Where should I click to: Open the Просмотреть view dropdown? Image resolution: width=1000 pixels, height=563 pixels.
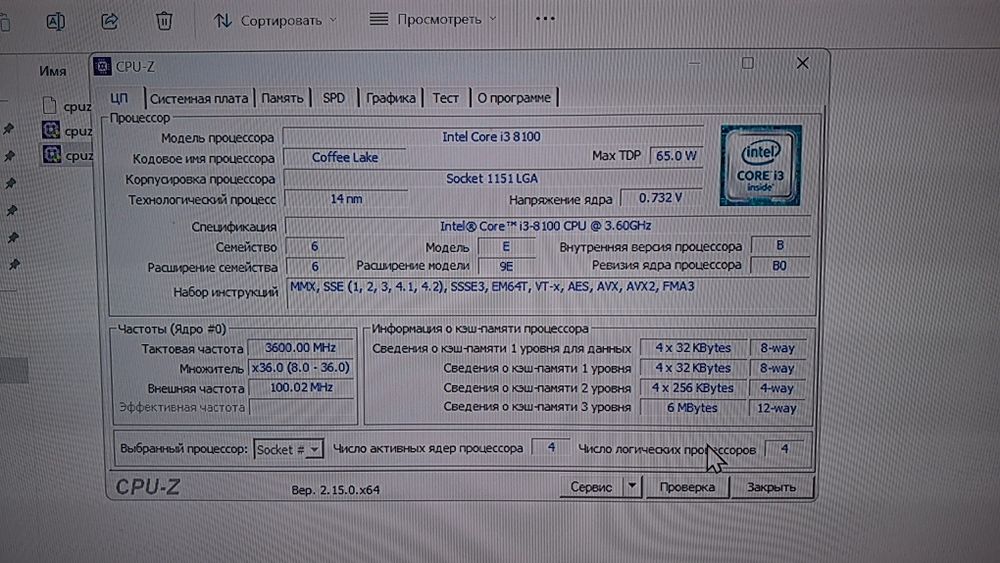[432, 20]
